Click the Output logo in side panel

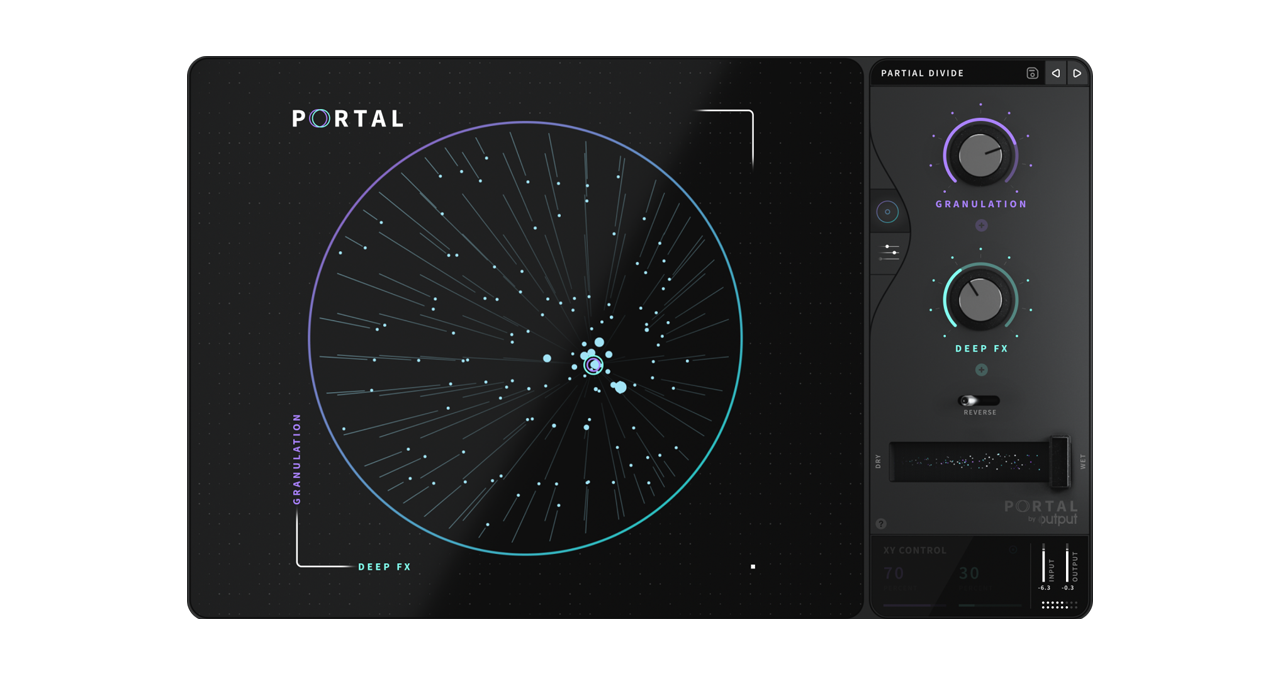click(x=1057, y=519)
